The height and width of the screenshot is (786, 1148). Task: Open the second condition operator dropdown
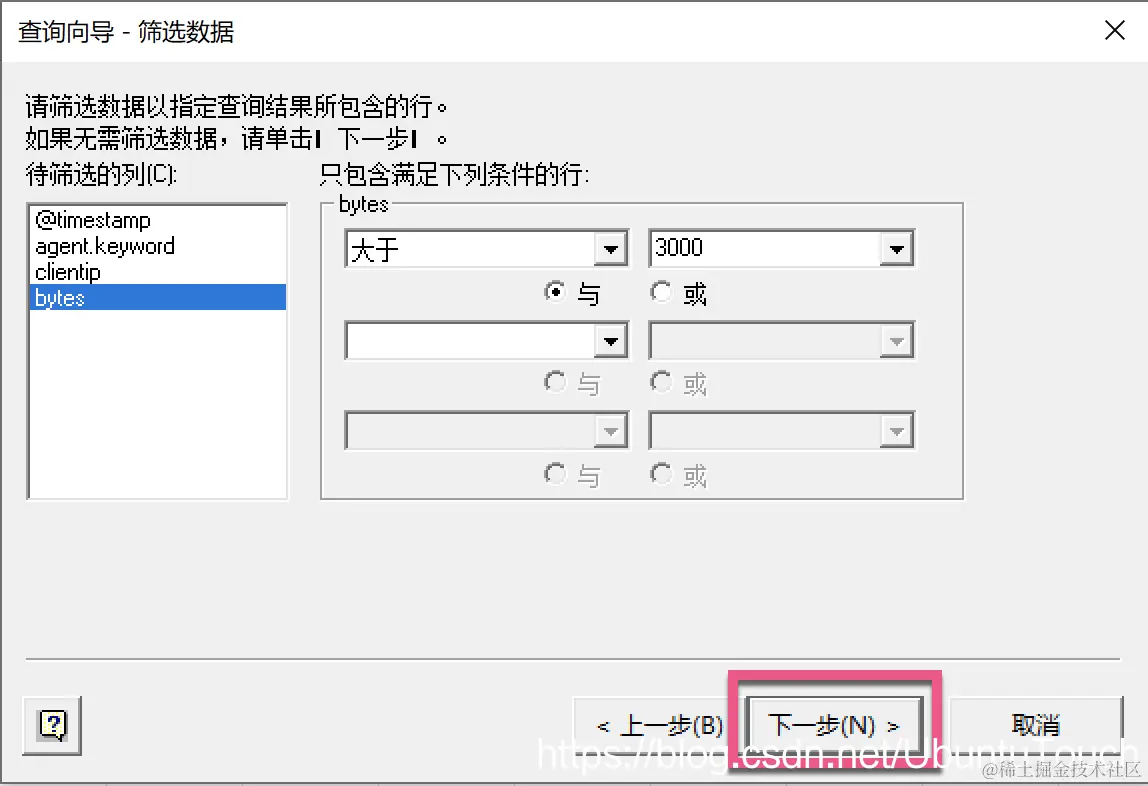(x=611, y=340)
